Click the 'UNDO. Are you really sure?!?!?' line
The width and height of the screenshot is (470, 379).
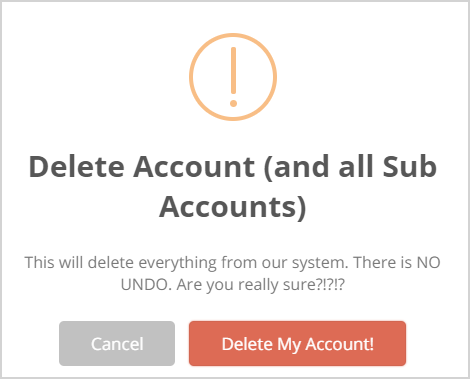click(x=233, y=285)
